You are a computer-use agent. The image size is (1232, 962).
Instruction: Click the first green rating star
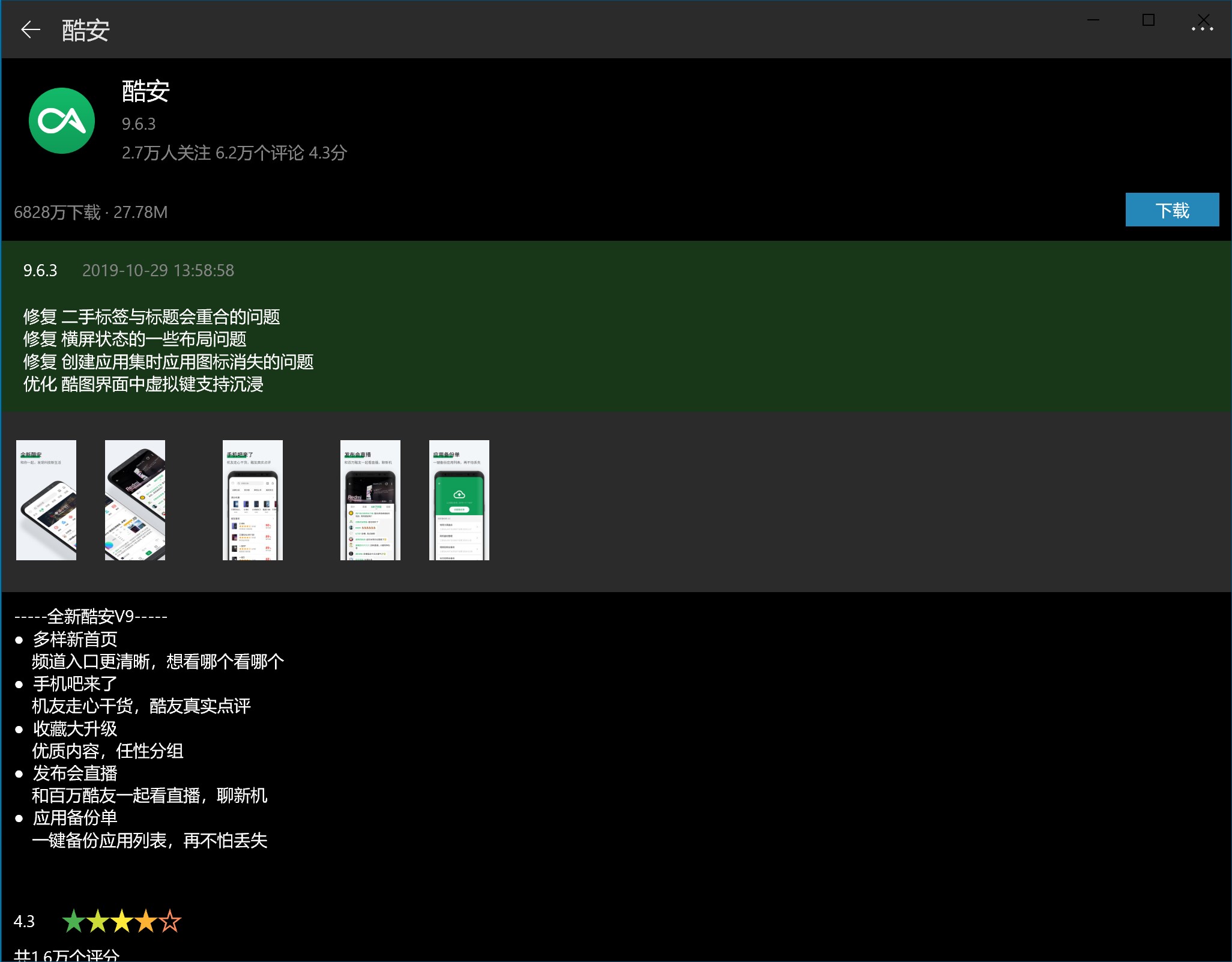74,921
